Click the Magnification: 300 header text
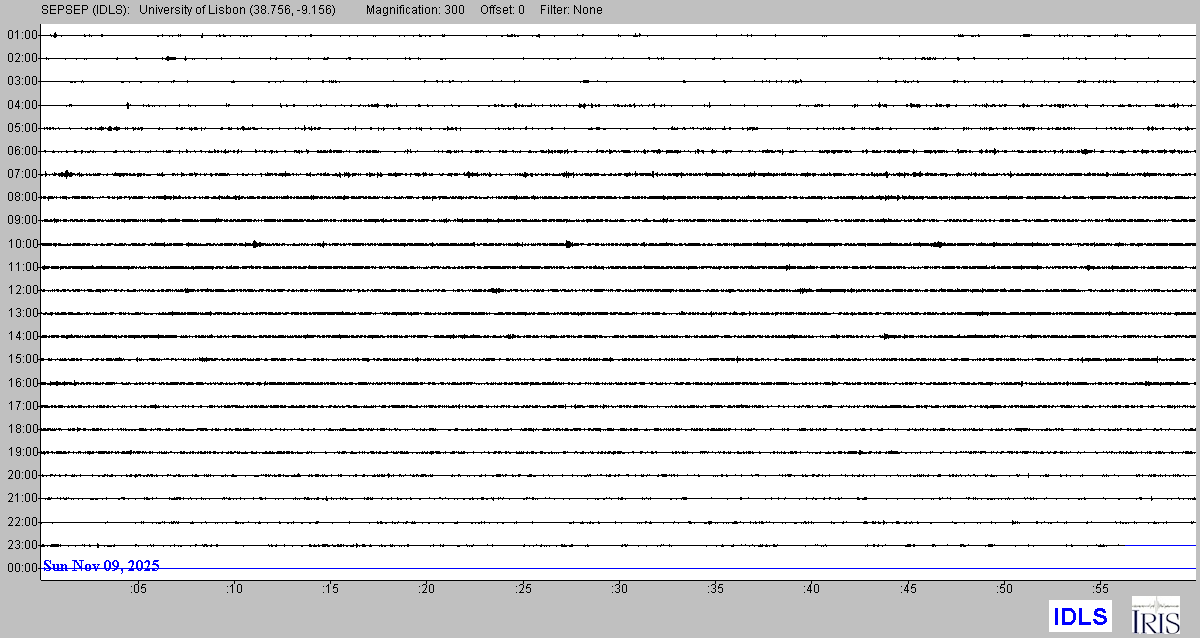The image size is (1200, 638). pyautogui.click(x=414, y=10)
